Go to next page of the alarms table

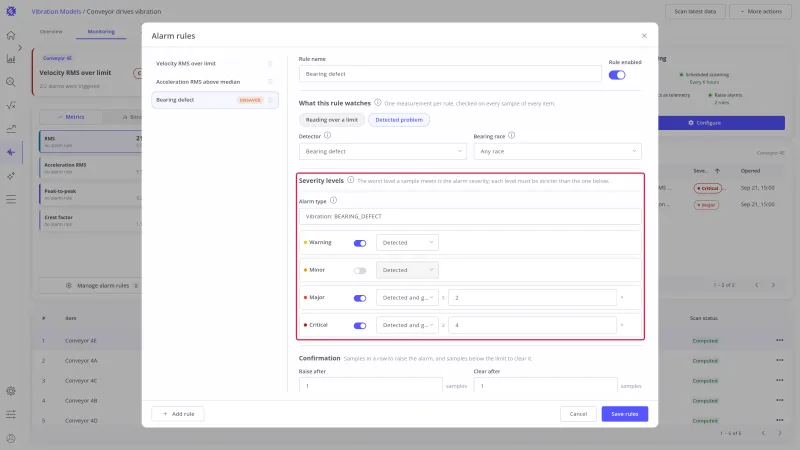(773, 285)
